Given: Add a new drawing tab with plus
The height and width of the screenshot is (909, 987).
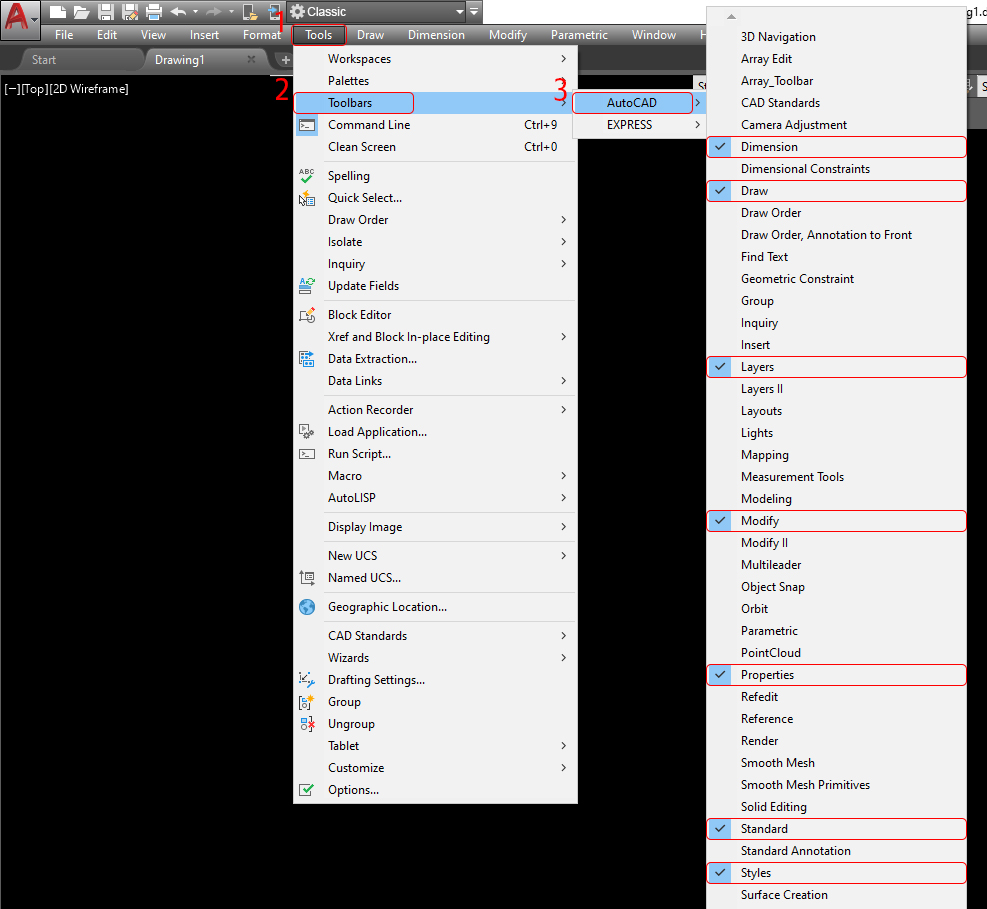Looking at the screenshot, I should point(285,60).
